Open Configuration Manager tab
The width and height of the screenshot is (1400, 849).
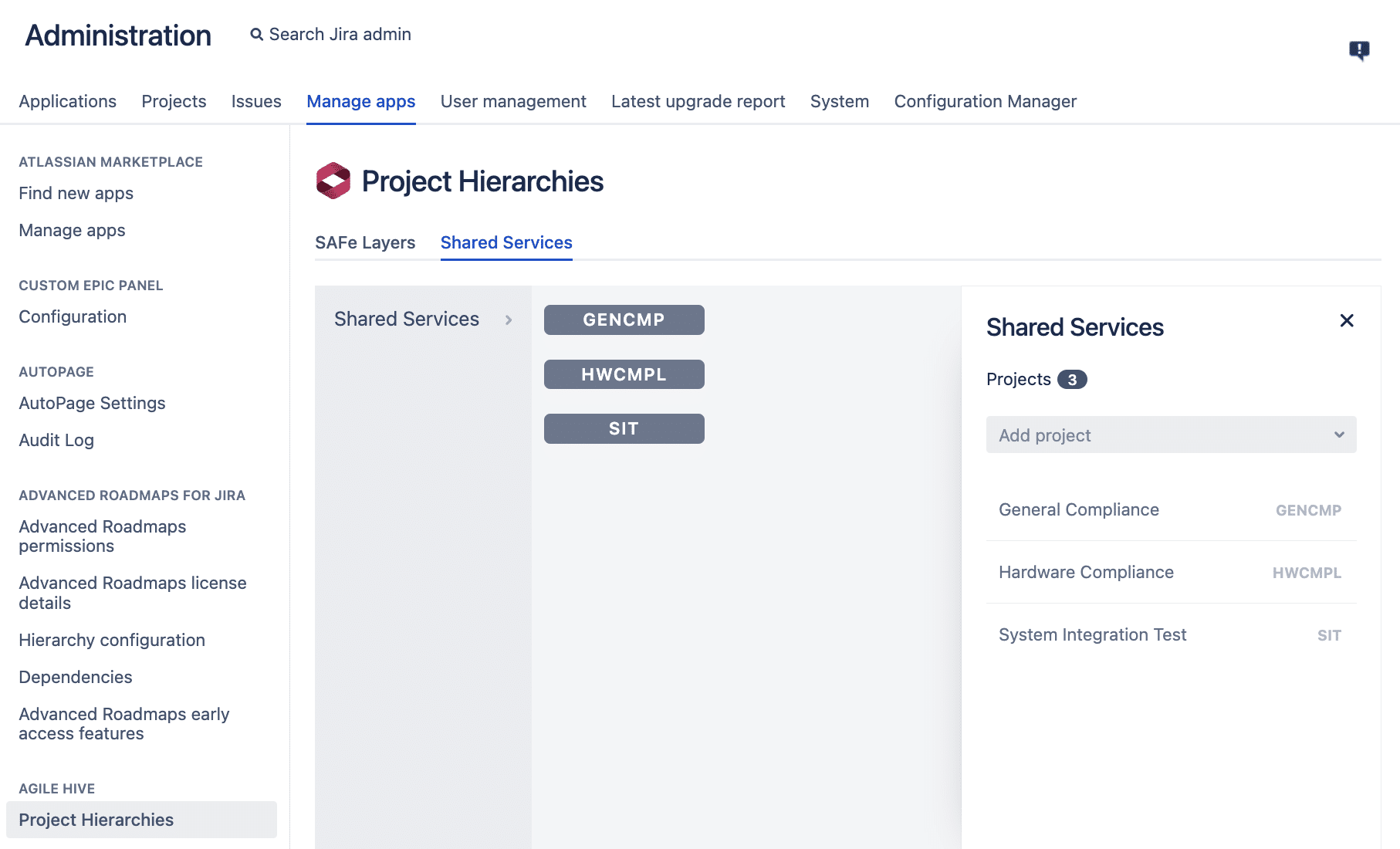click(x=985, y=102)
